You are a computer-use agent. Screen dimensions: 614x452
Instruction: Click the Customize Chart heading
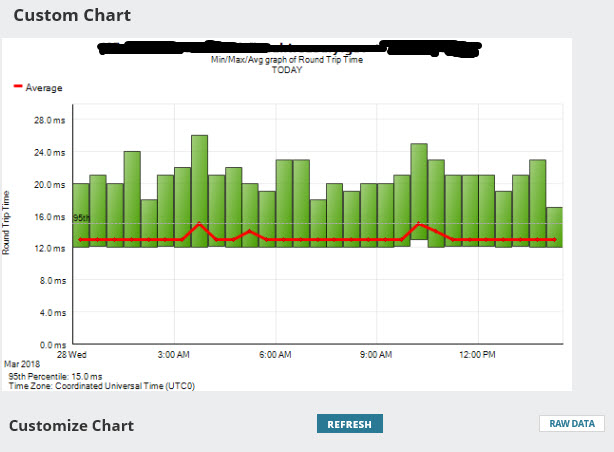pos(72,426)
